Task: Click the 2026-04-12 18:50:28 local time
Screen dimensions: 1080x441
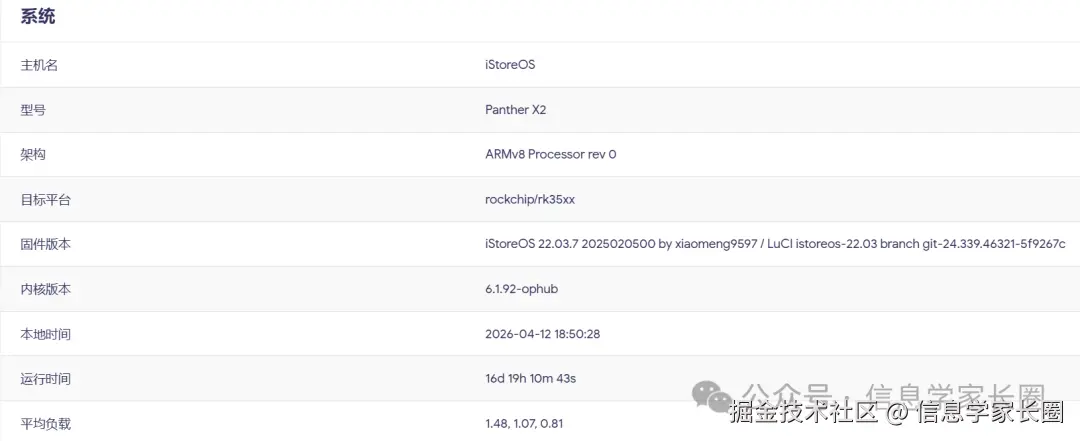Action: coord(542,334)
